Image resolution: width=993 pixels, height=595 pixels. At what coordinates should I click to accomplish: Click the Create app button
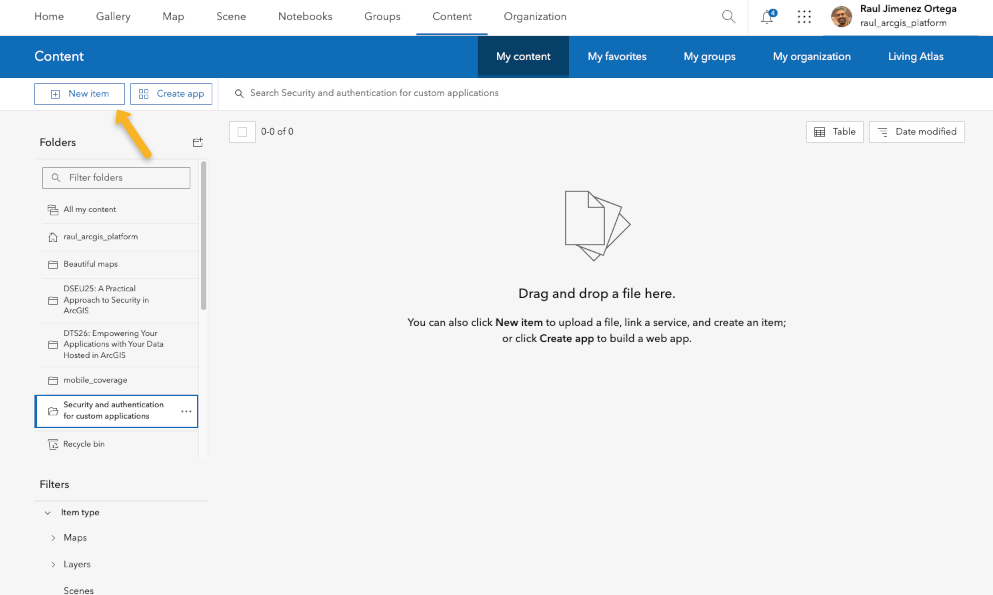pyautogui.click(x=171, y=94)
